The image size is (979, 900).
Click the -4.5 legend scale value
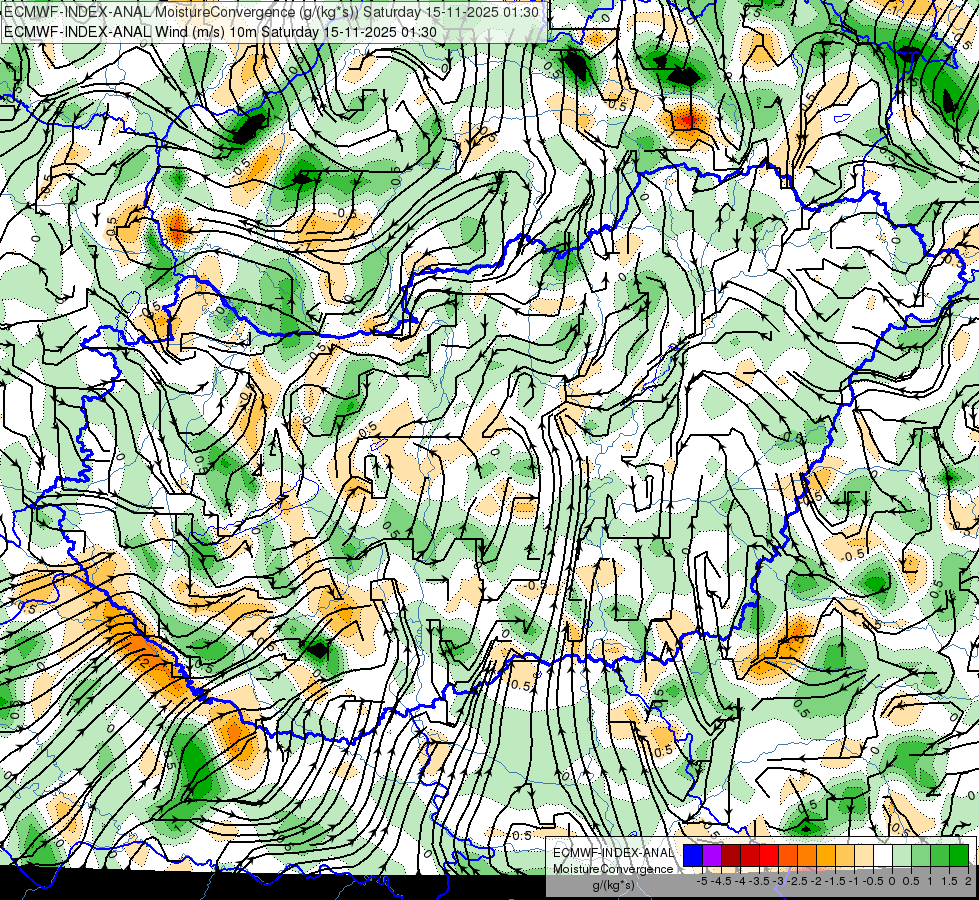[722, 881]
